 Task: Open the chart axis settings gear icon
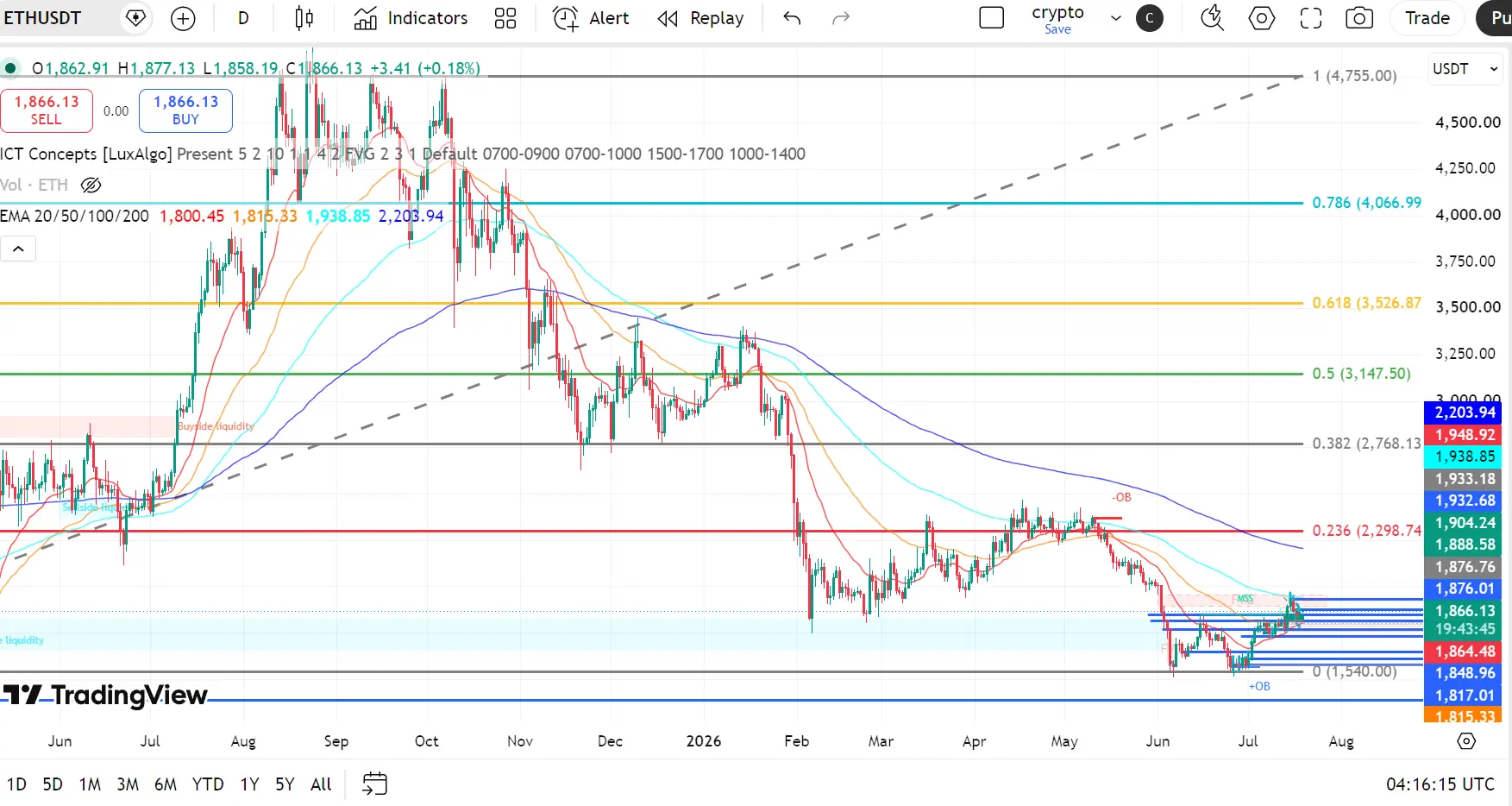1466,741
